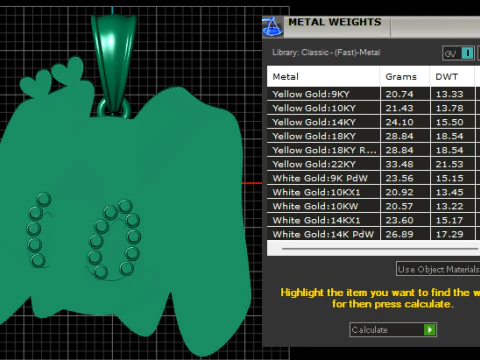Toggle the GV switch

point(459,53)
